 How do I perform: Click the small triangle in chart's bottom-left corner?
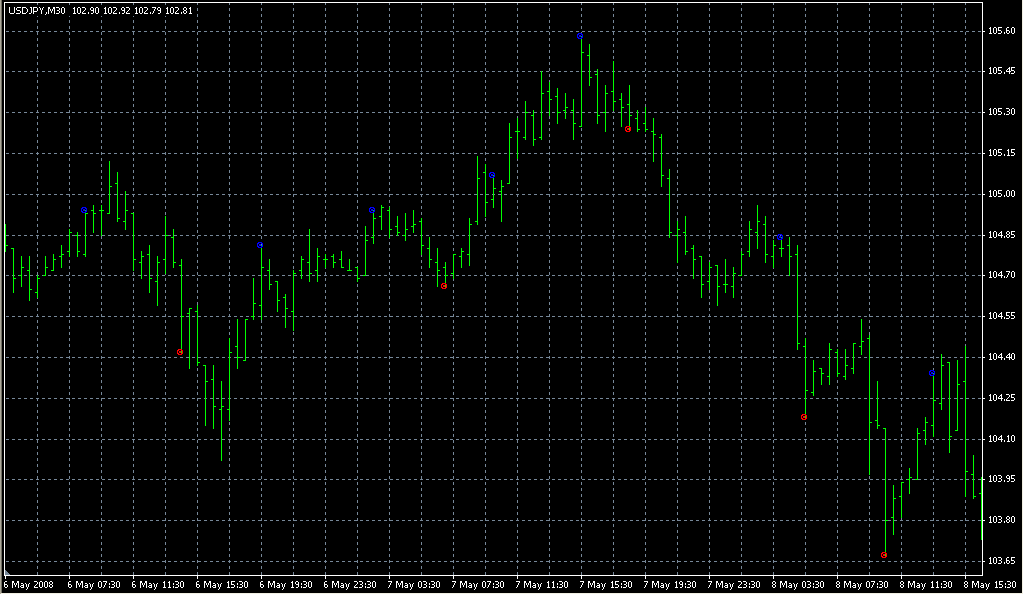coord(7,572)
